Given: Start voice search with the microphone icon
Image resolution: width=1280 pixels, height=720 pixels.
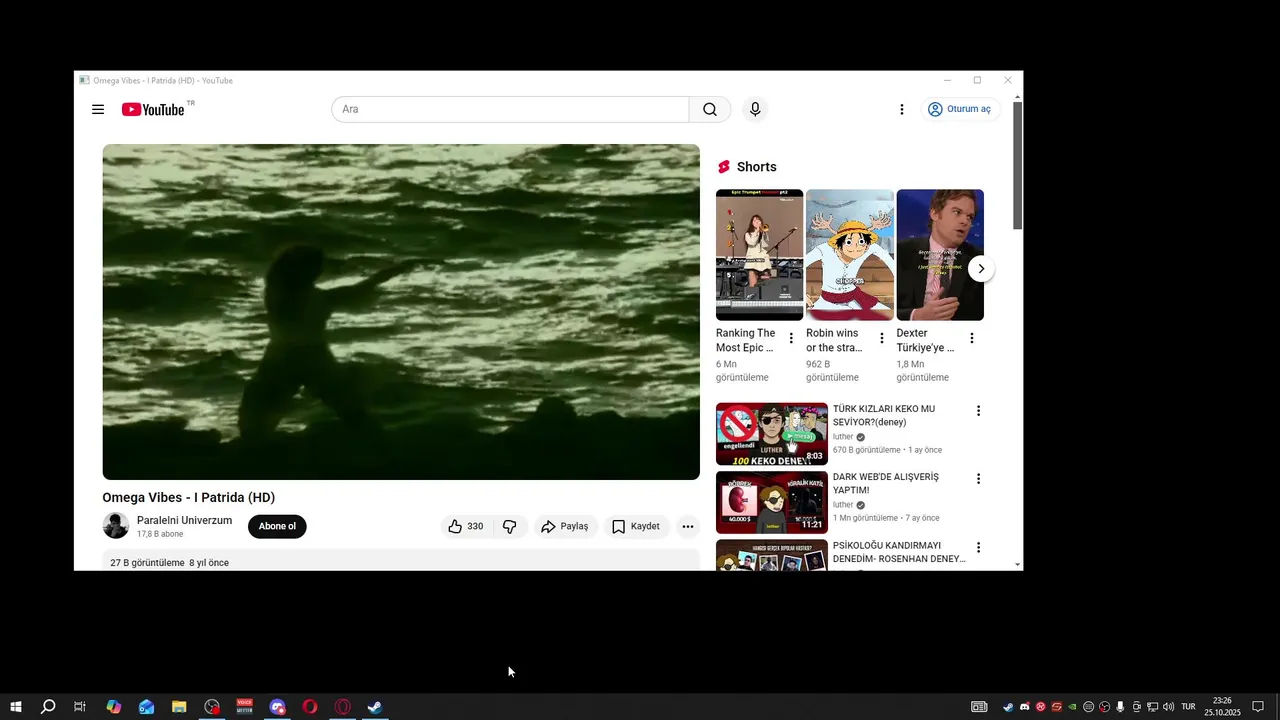Looking at the screenshot, I should [755, 109].
